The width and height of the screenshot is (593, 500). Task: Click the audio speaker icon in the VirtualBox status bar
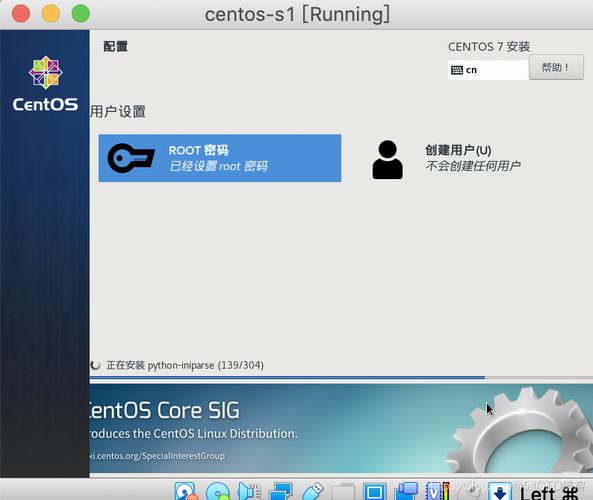pyautogui.click(x=249, y=491)
